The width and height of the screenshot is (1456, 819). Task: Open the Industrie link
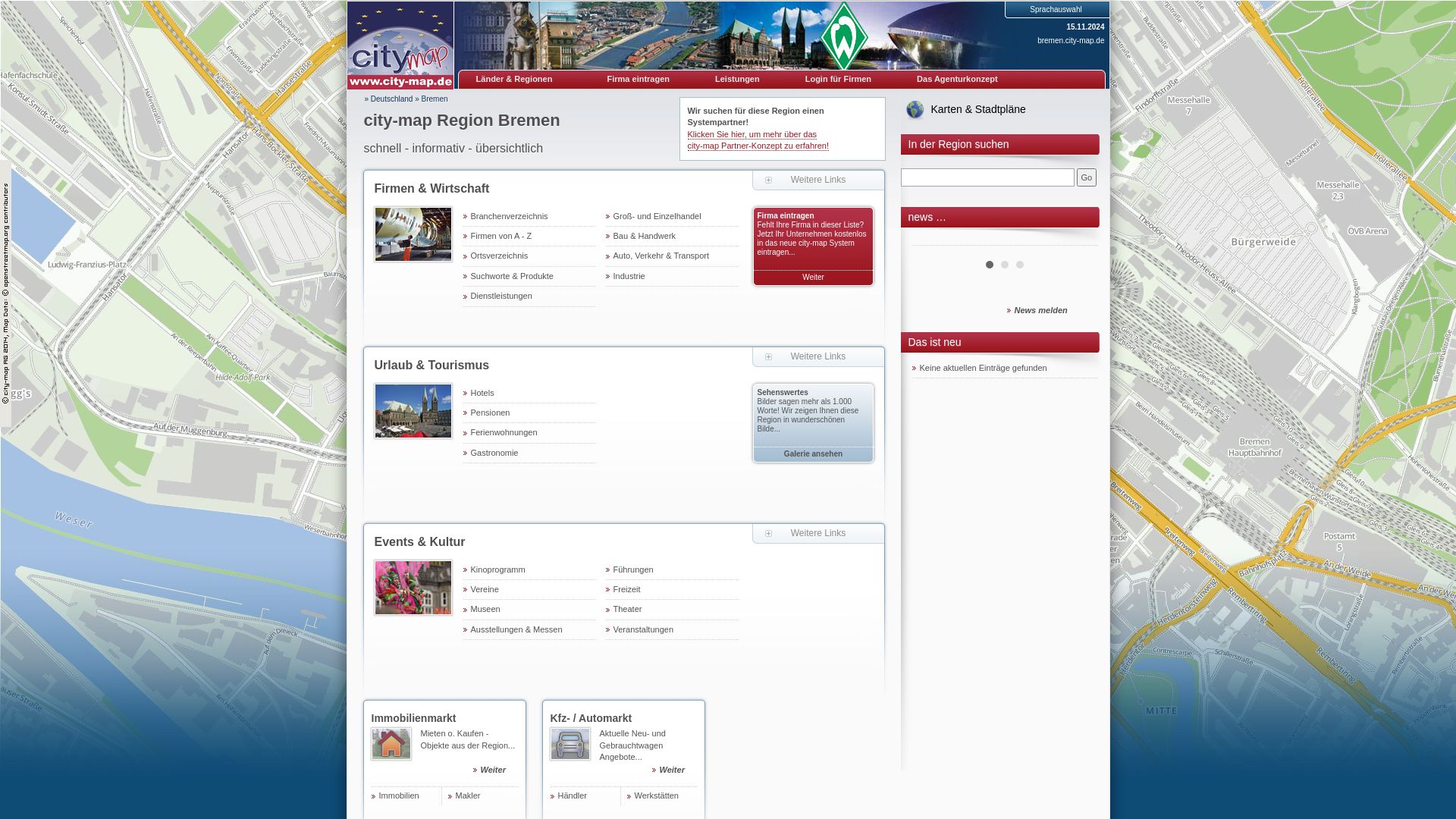[x=629, y=276]
